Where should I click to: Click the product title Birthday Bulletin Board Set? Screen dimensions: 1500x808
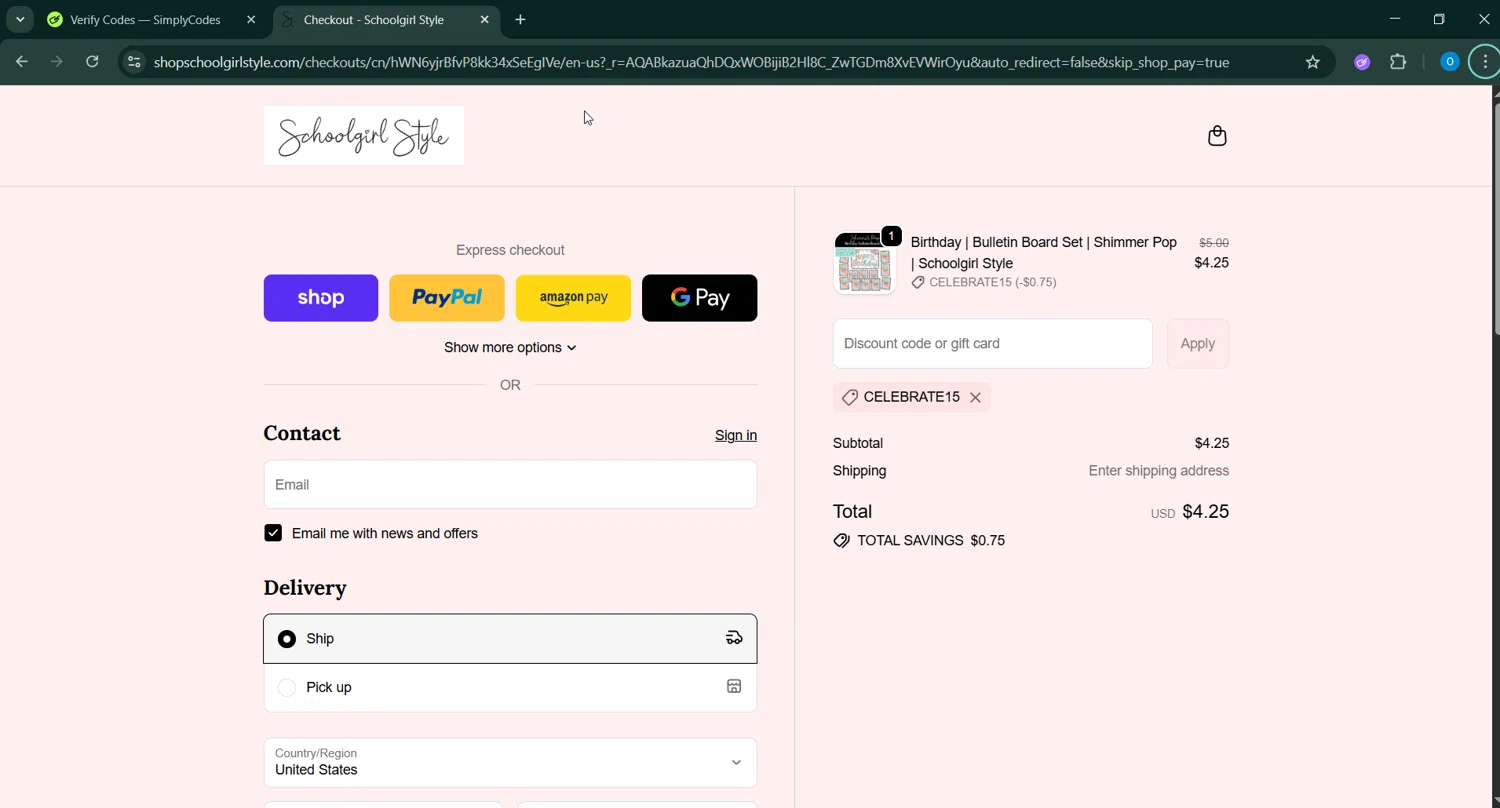1044,253
